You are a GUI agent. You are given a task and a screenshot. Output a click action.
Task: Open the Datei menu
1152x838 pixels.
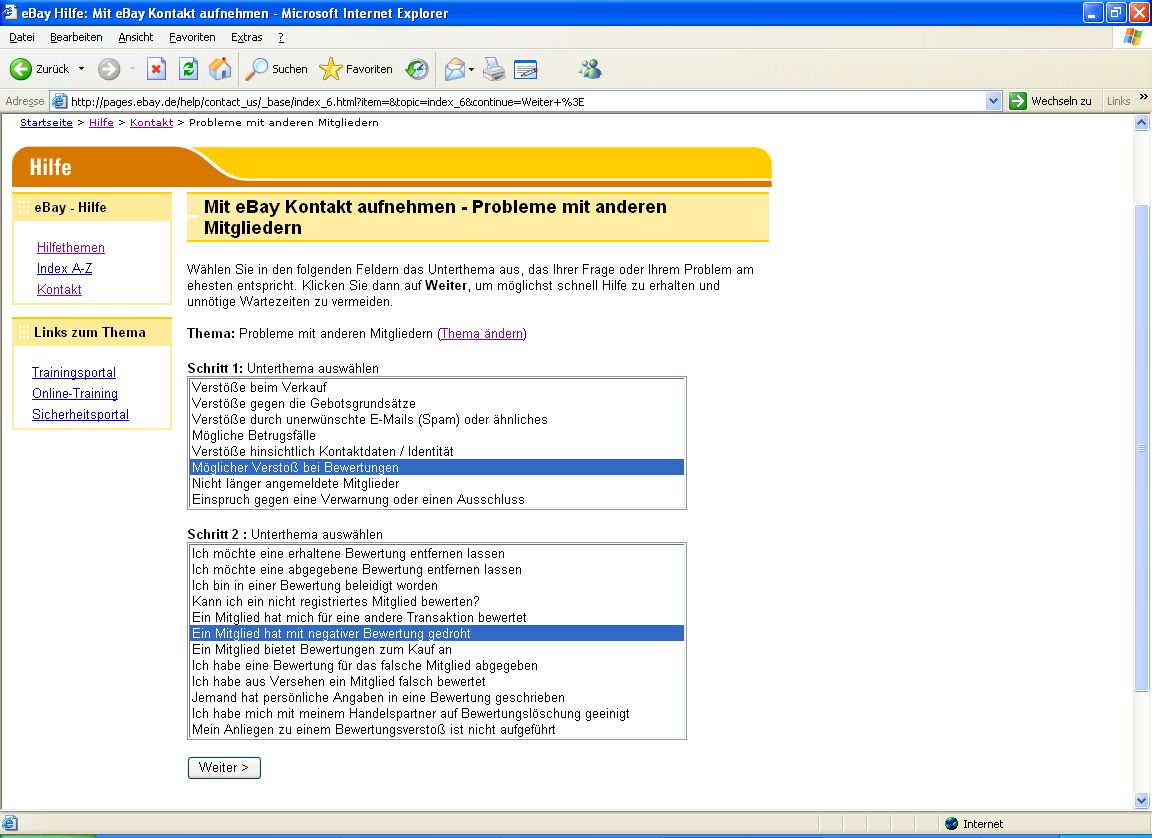point(22,37)
